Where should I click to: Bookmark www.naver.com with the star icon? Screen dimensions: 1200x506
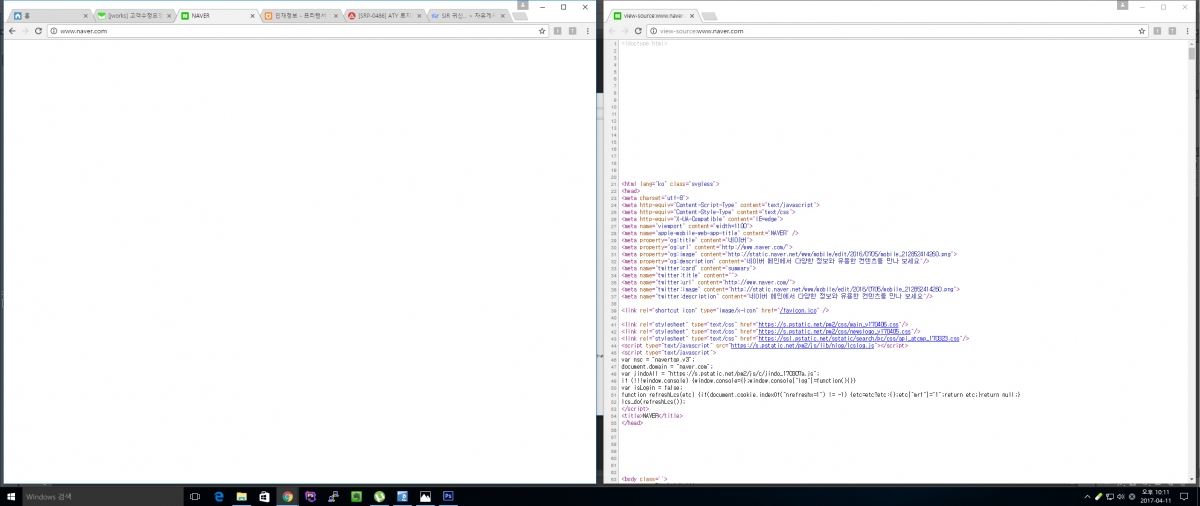pyautogui.click(x=542, y=31)
